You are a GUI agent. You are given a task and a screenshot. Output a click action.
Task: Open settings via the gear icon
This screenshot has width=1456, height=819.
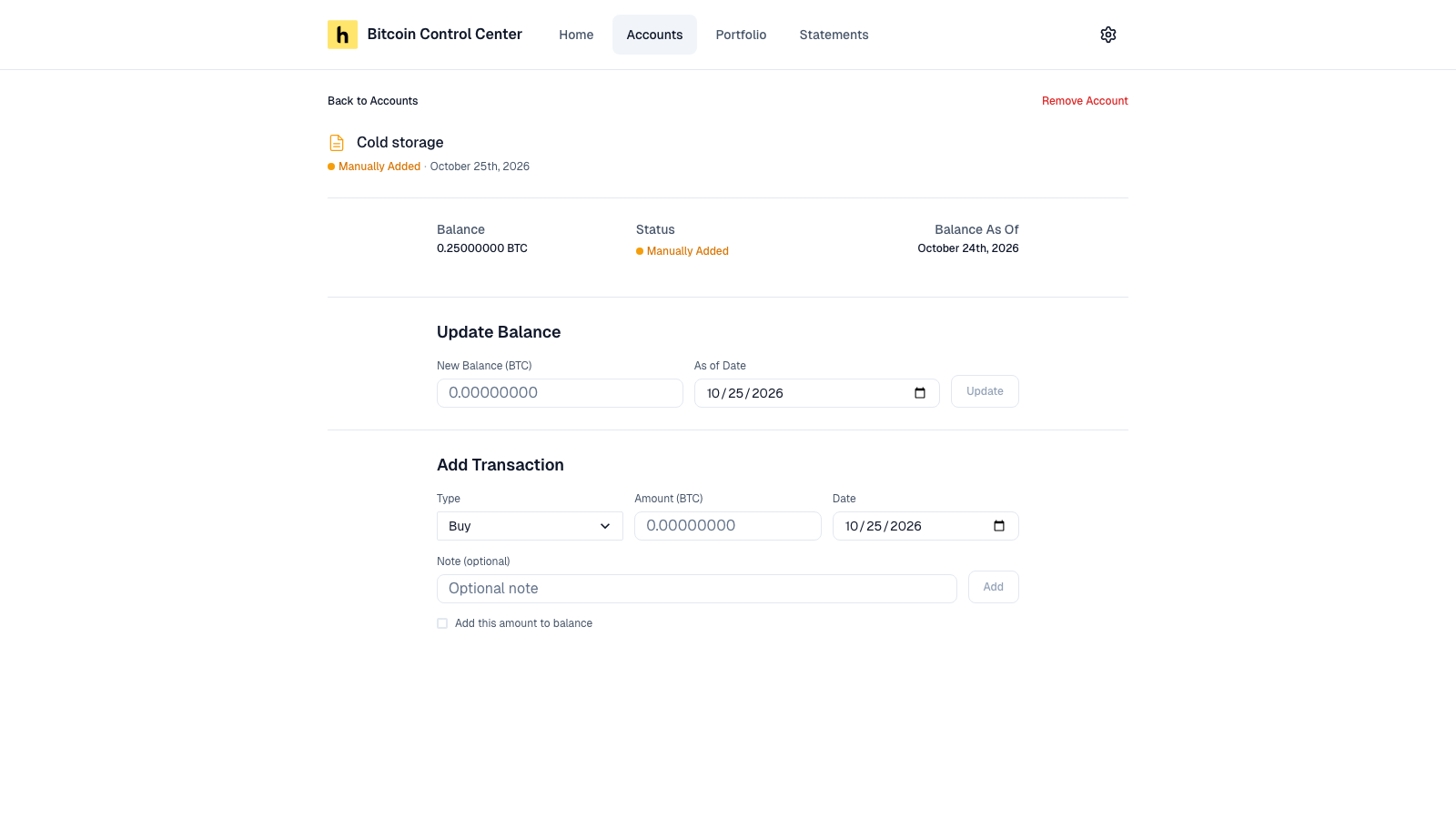coord(1107,35)
